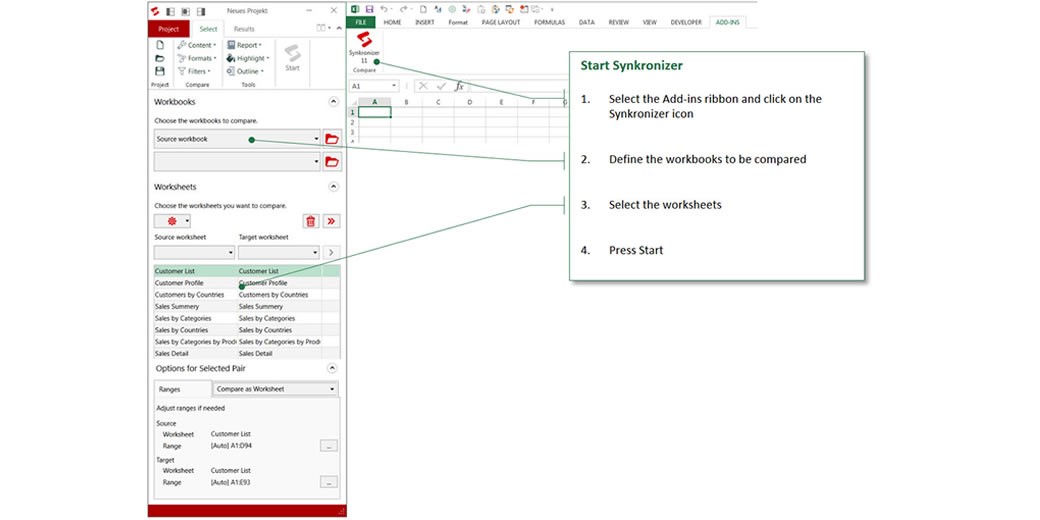Click the New project icon

160,45
